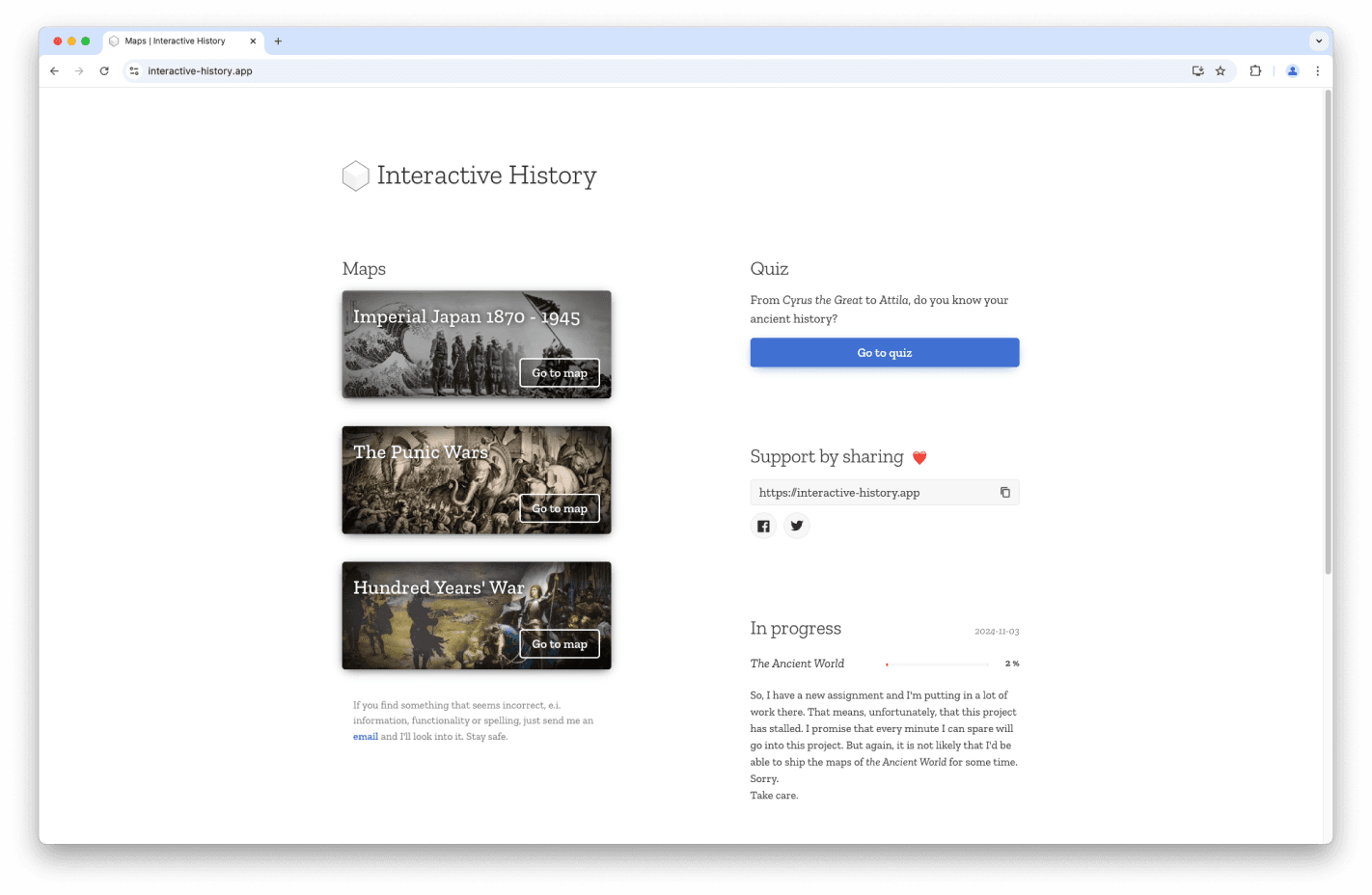Open the email link for feedback
1372x895 pixels.
click(x=366, y=736)
